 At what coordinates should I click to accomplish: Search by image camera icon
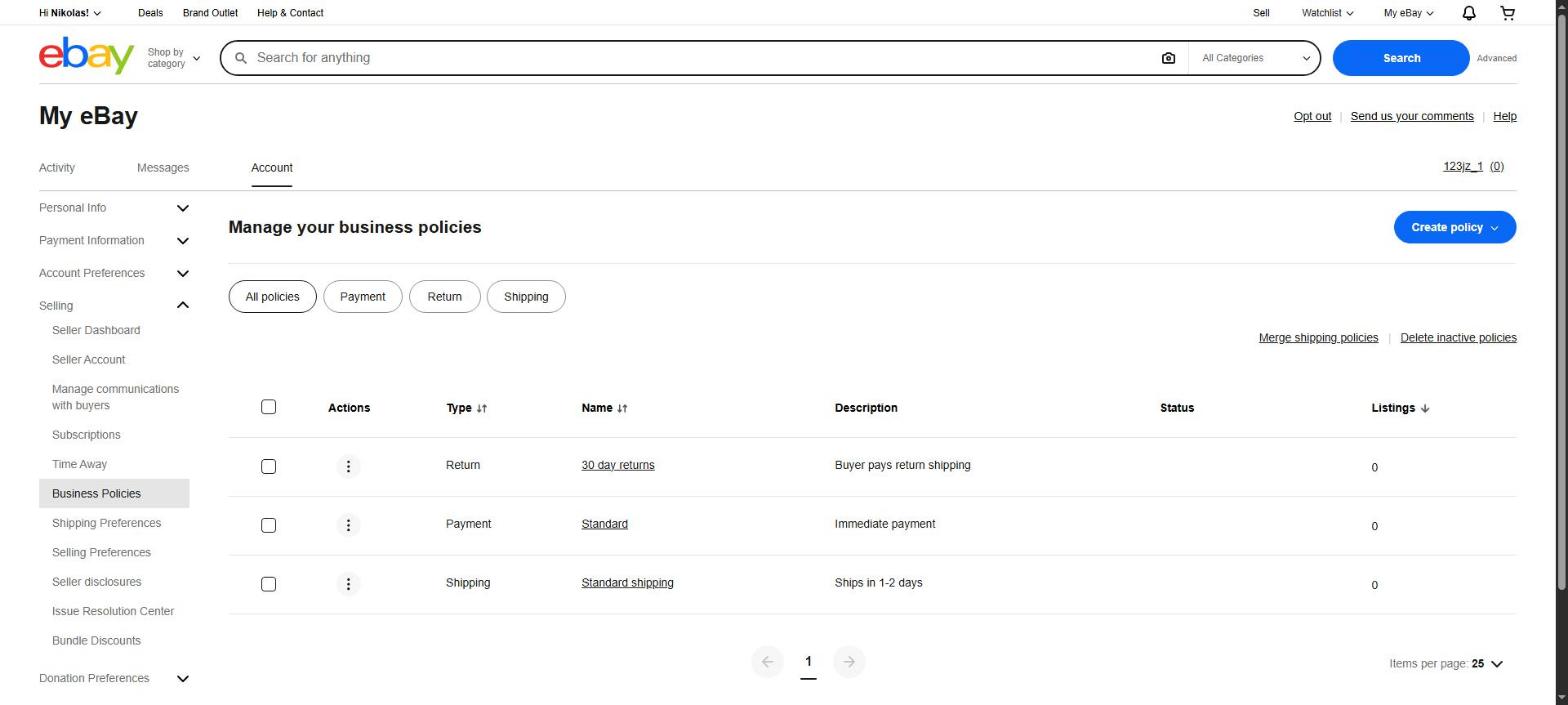tap(1168, 58)
